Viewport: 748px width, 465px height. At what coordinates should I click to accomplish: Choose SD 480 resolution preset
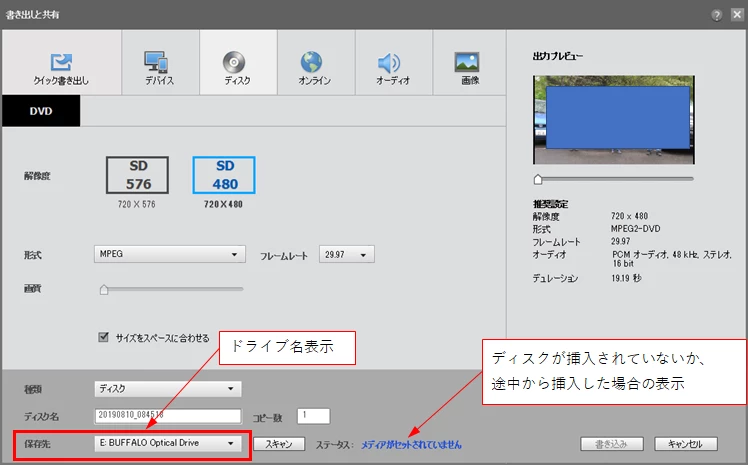tap(224, 175)
